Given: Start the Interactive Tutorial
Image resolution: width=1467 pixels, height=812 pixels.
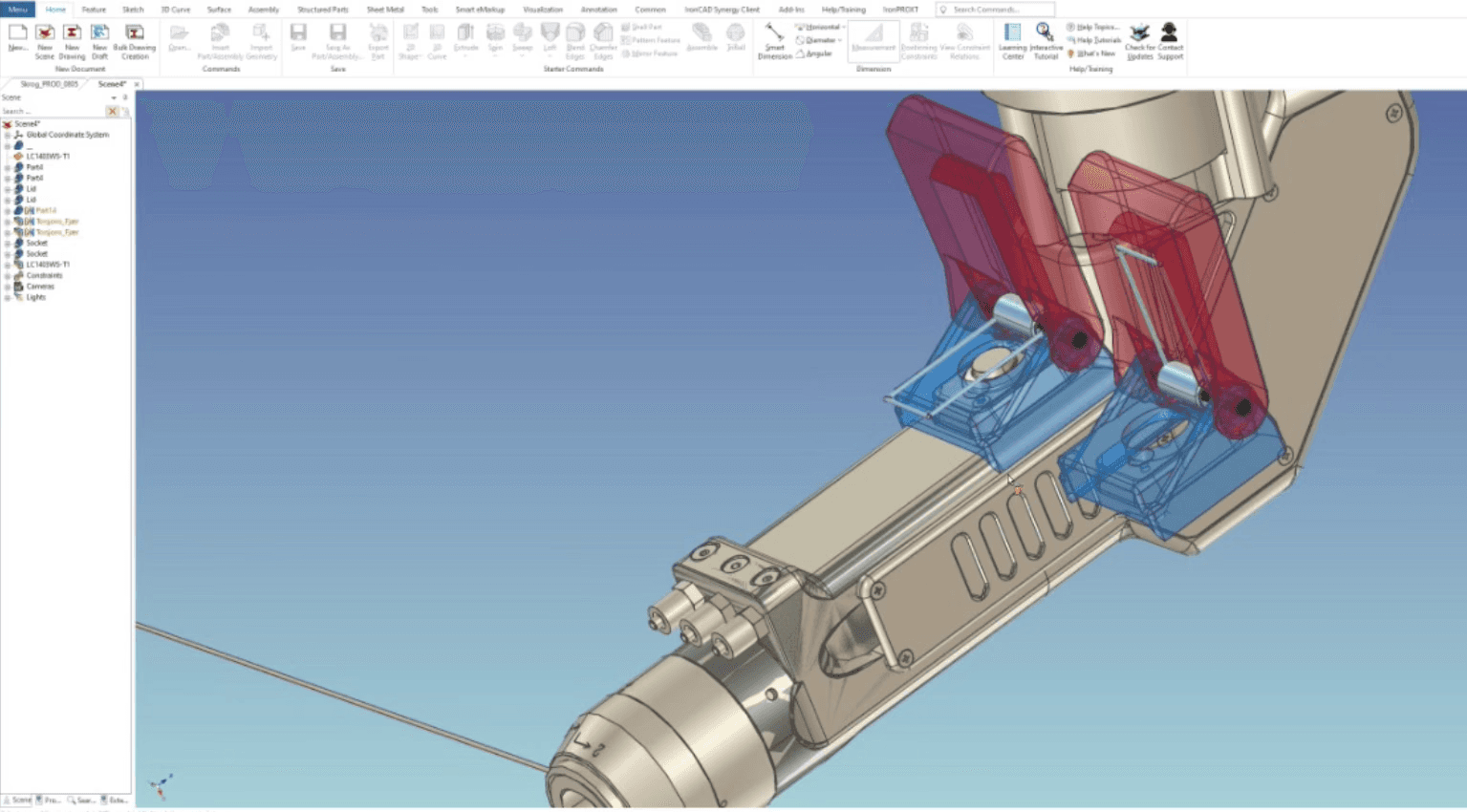Looking at the screenshot, I should (1046, 41).
